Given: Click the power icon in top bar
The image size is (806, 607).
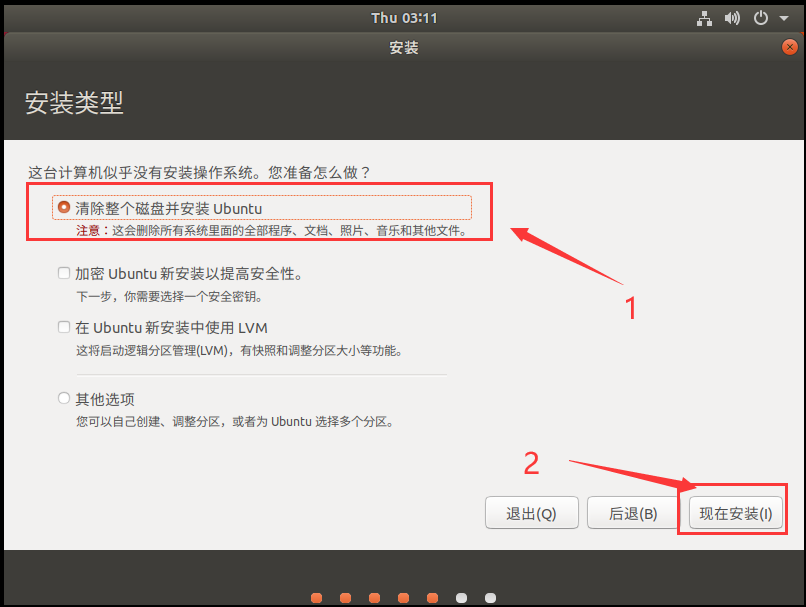Looking at the screenshot, I should tap(761, 19).
